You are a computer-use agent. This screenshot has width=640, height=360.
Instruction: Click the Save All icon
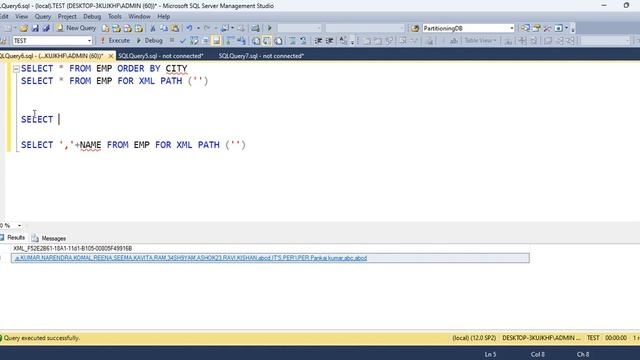pos(46,28)
